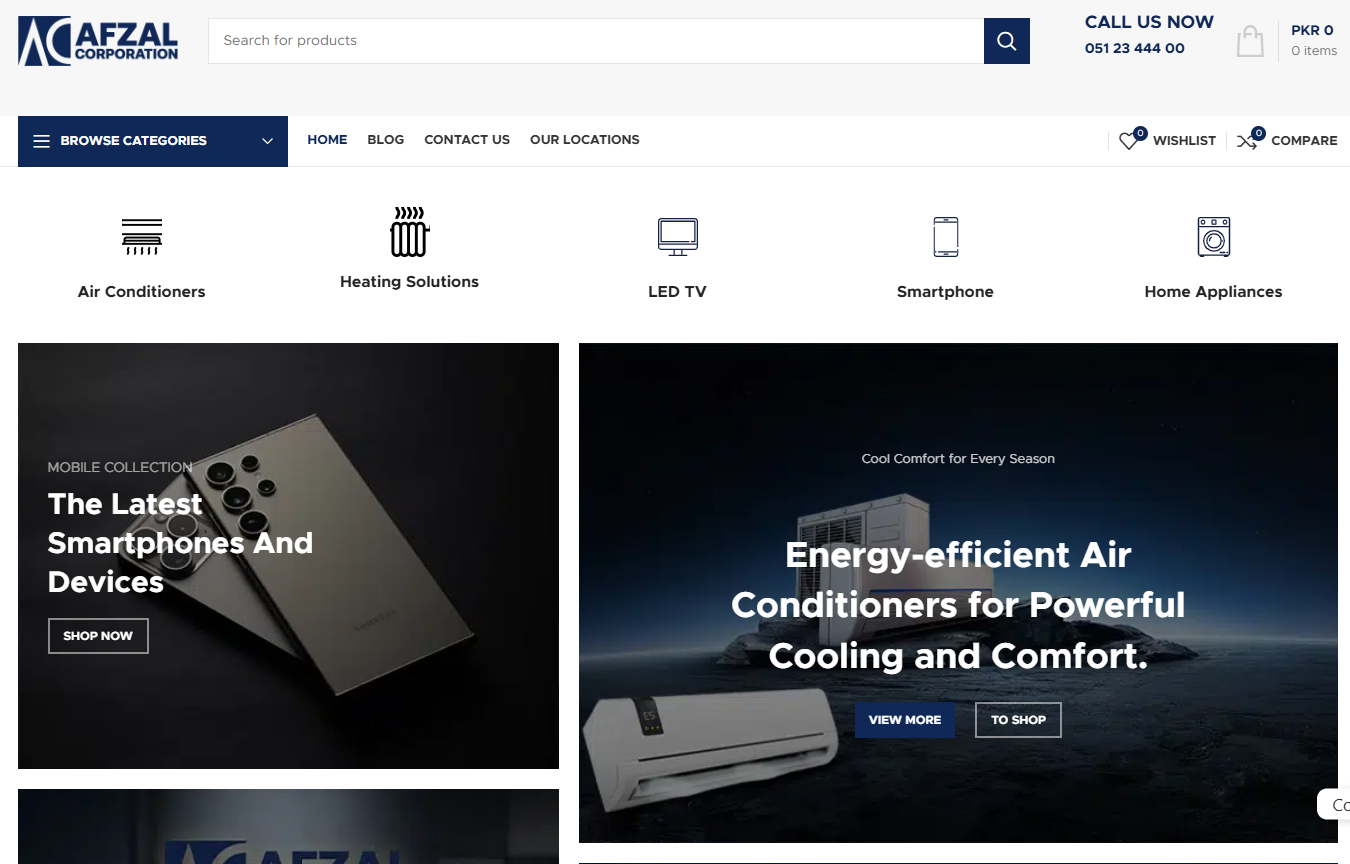Image resolution: width=1350 pixels, height=864 pixels.
Task: Select the Air Conditioners category icon
Action: [141, 237]
